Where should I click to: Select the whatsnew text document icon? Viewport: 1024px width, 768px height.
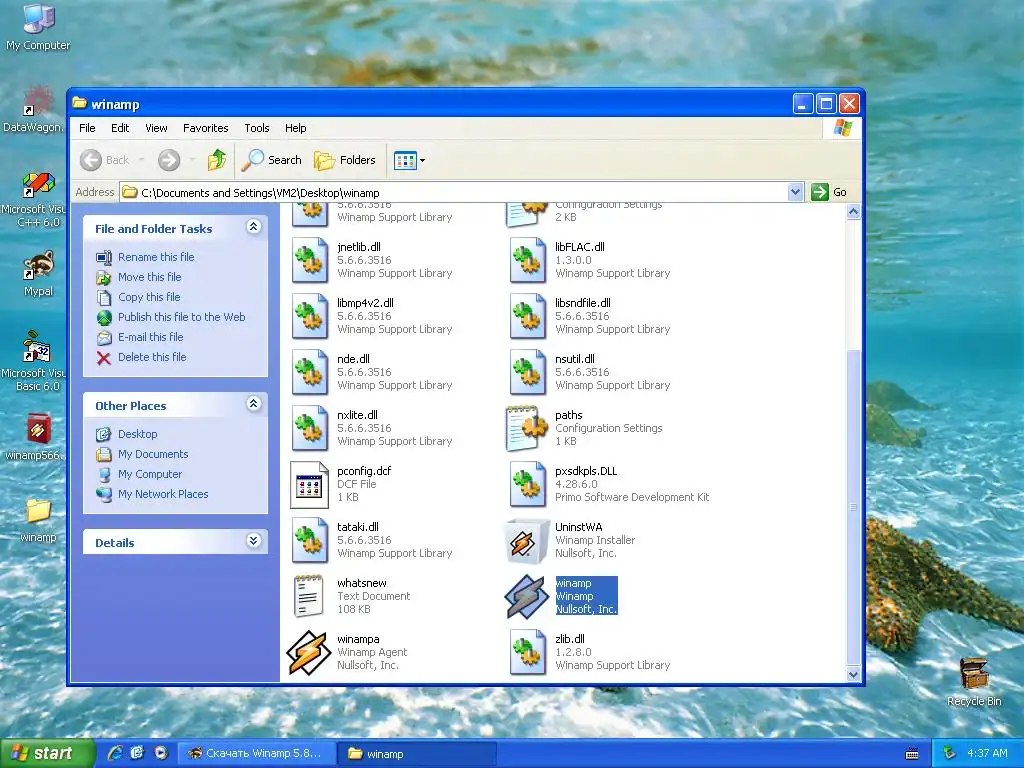pyautogui.click(x=308, y=596)
